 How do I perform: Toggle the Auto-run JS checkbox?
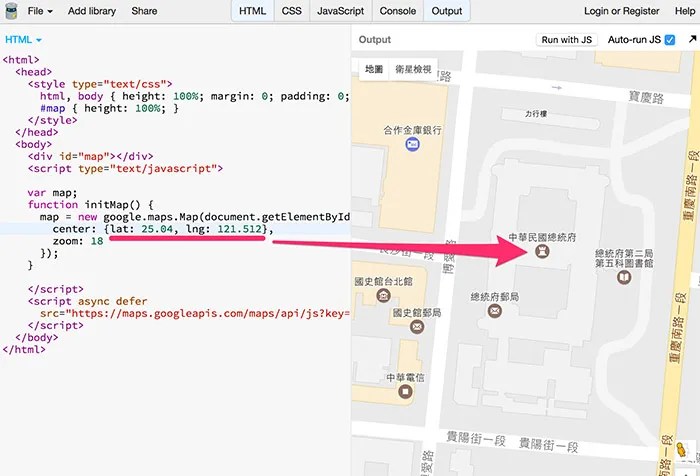tap(670, 40)
